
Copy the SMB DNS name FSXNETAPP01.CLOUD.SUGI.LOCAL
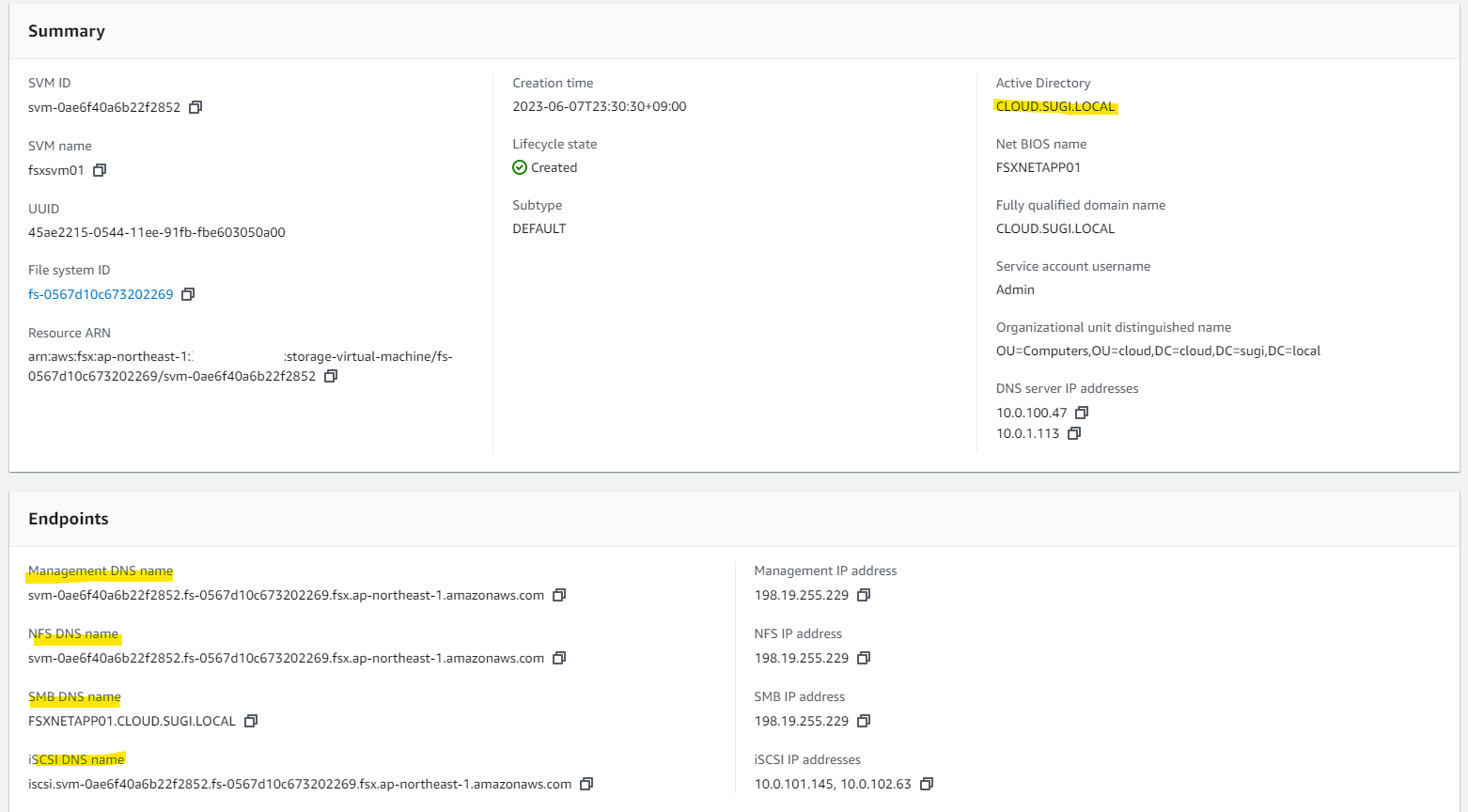click(251, 721)
